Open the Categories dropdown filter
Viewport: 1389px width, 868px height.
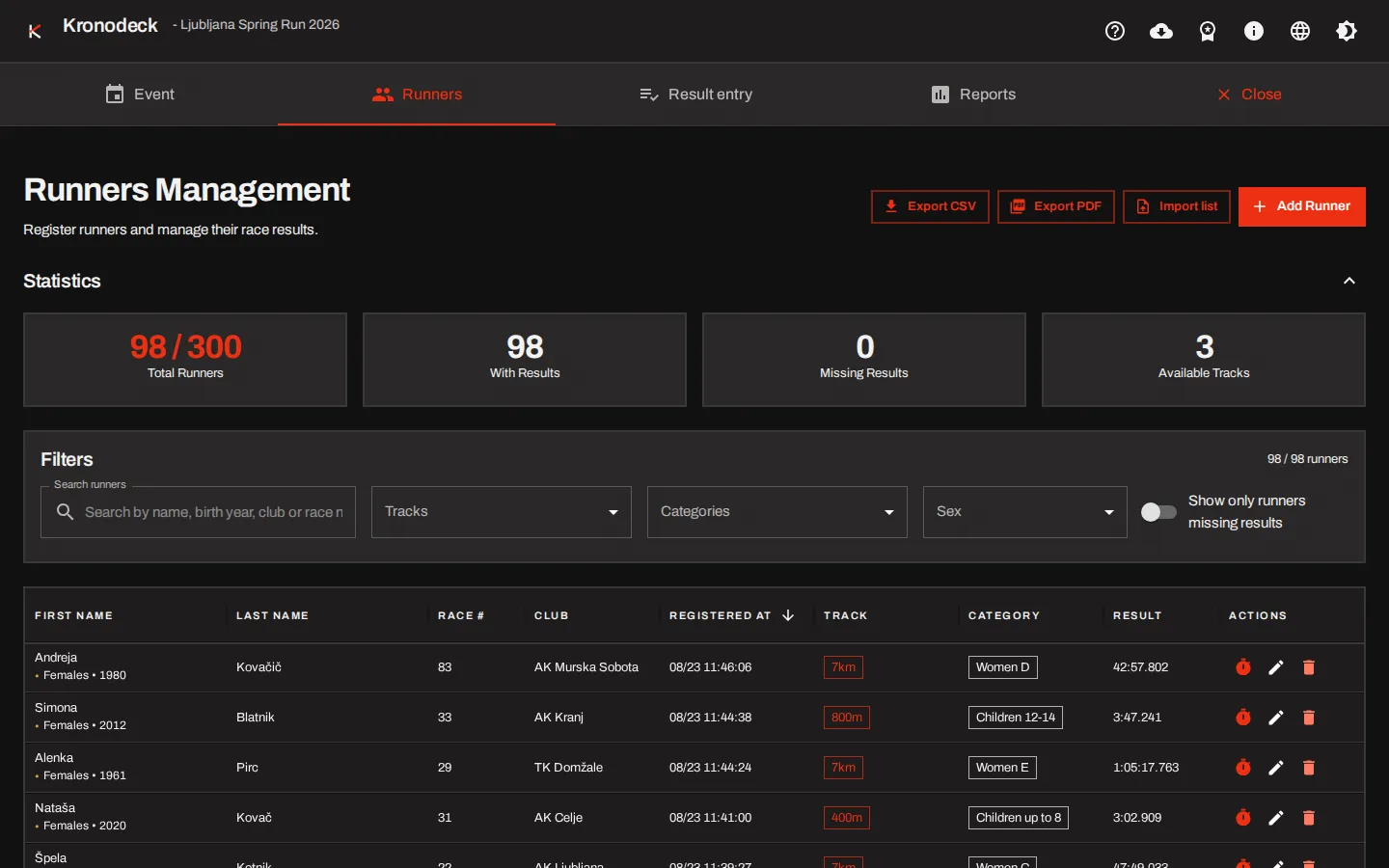point(777,512)
